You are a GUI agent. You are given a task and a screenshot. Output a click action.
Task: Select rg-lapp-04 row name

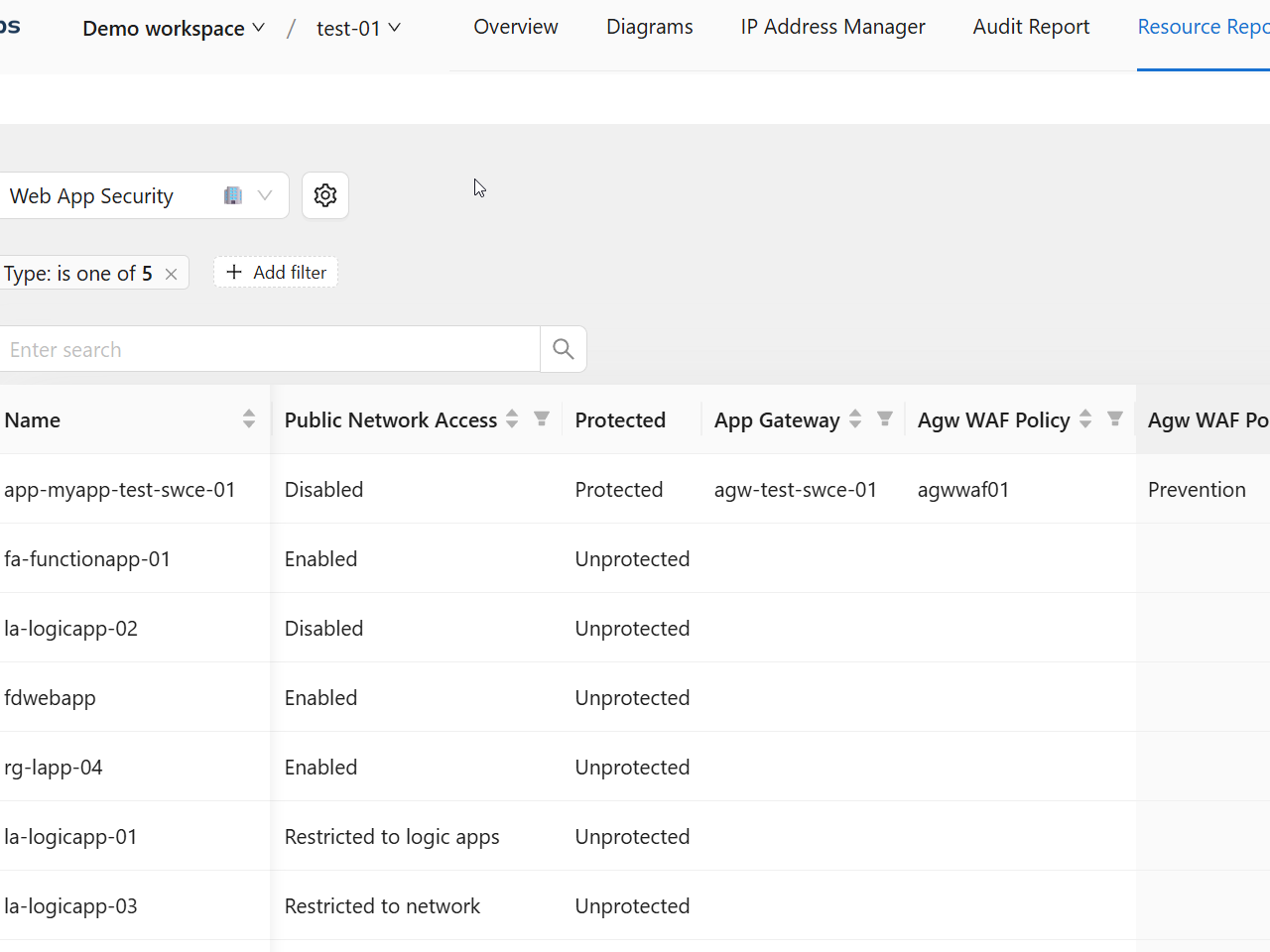[x=54, y=767]
